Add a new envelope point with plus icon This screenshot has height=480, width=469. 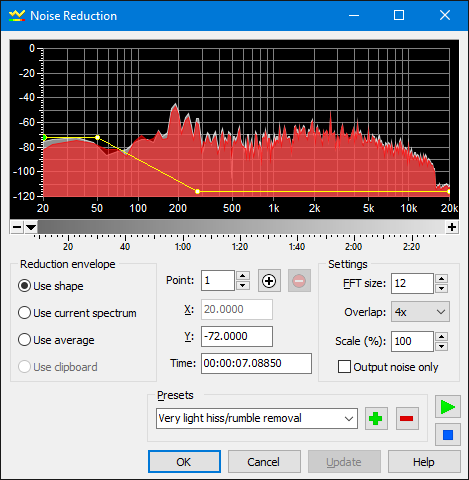[x=269, y=281]
